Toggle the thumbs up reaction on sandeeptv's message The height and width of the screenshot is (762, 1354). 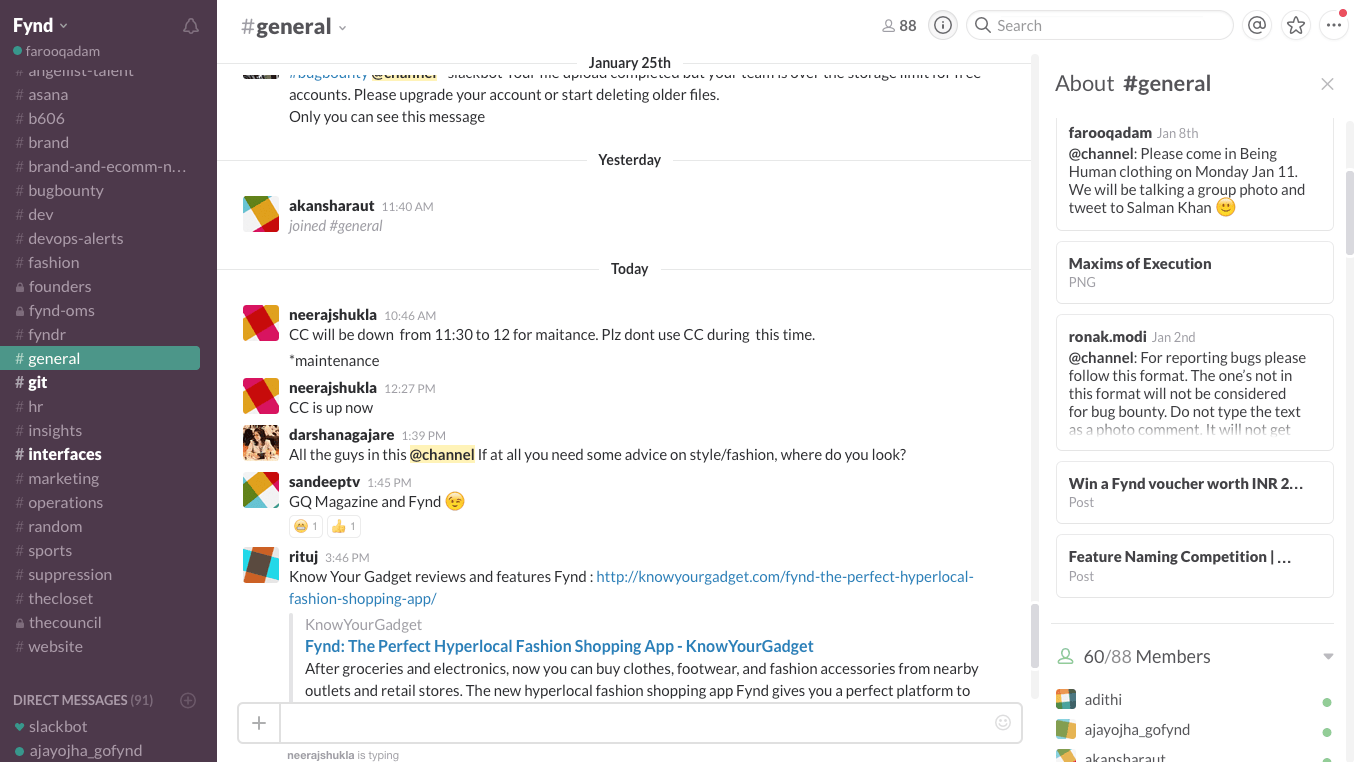[x=343, y=526]
